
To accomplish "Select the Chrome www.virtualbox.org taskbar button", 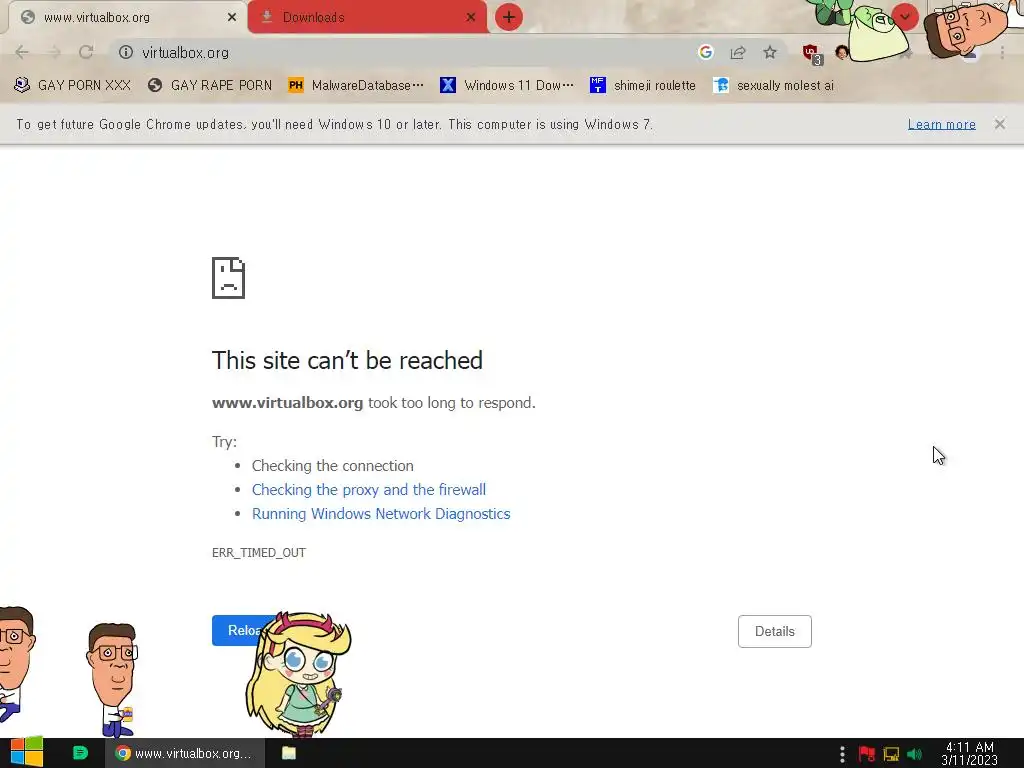I will 185,753.
